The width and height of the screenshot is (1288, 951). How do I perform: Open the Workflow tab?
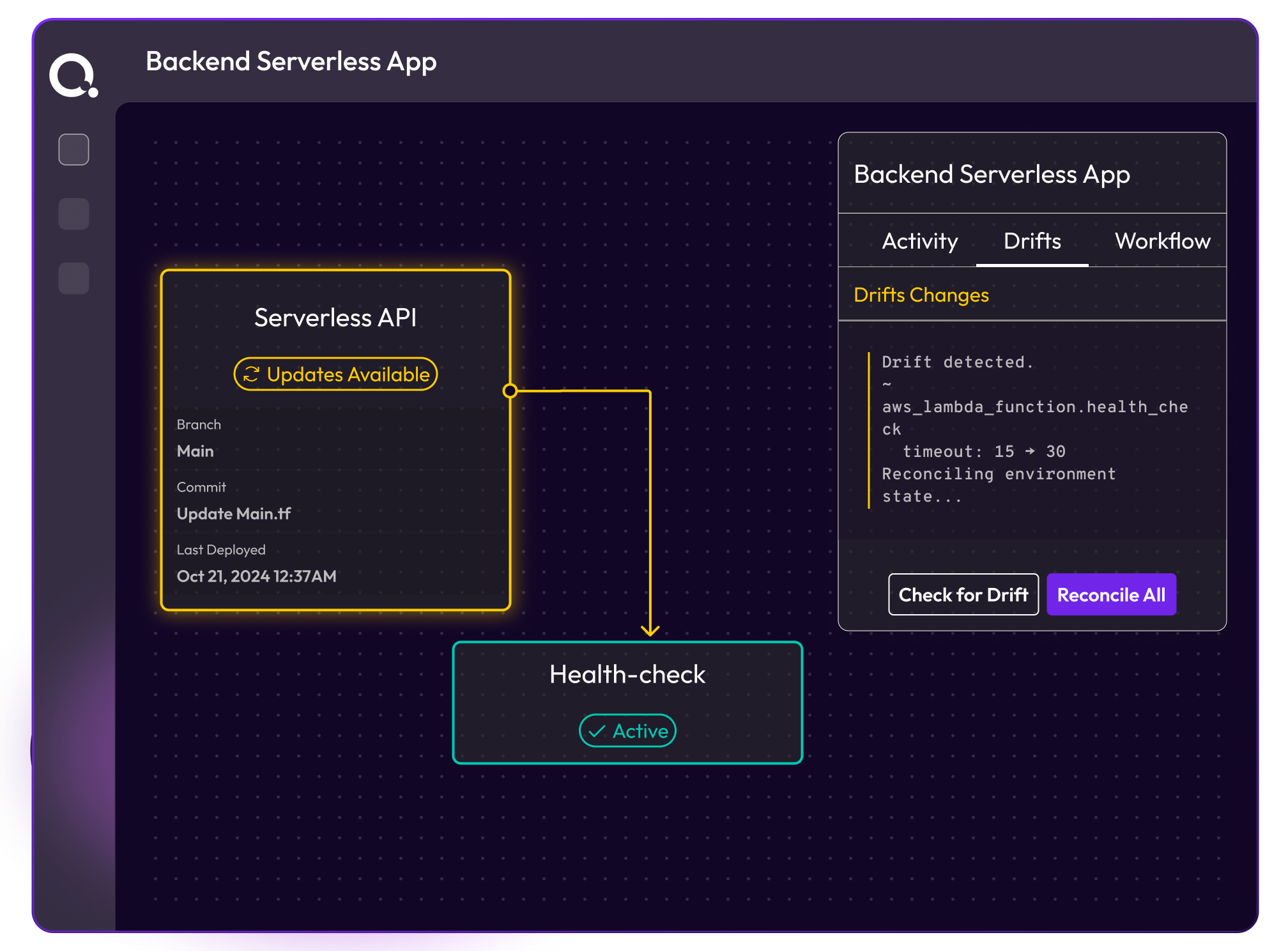coord(1162,241)
